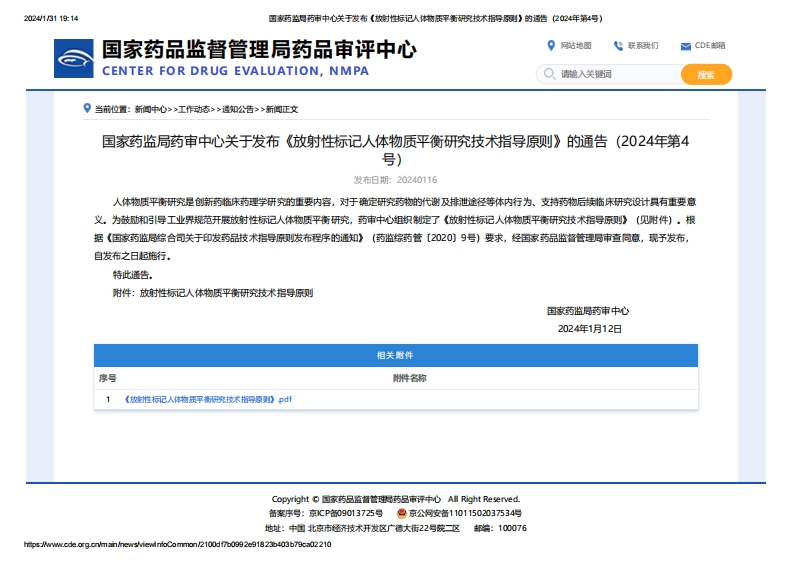793x561 pixels.
Task: Open the 网站地图 site map link
Action: coord(576,46)
